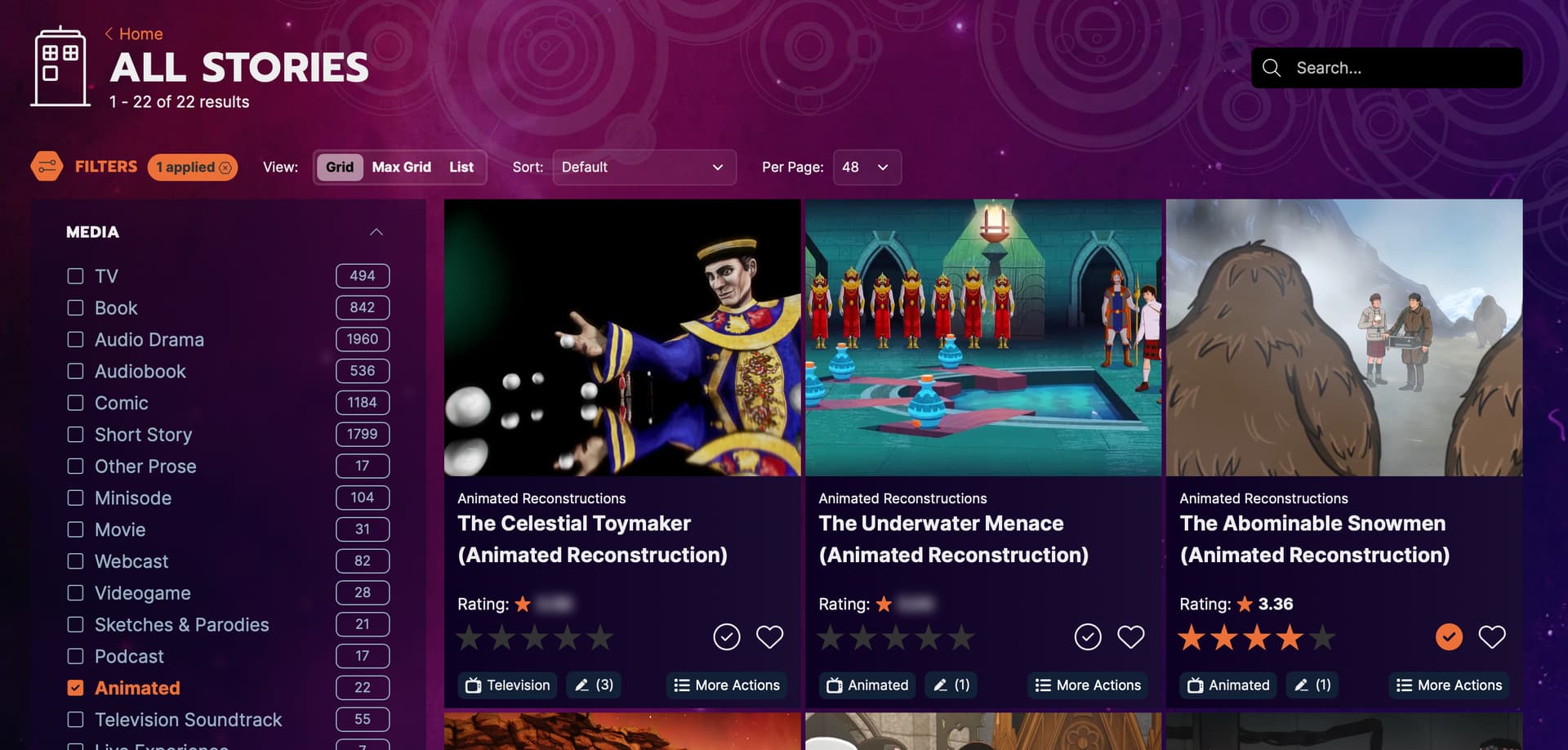
Task: Open The Celestial Toymaker thumbnail
Action: point(622,337)
